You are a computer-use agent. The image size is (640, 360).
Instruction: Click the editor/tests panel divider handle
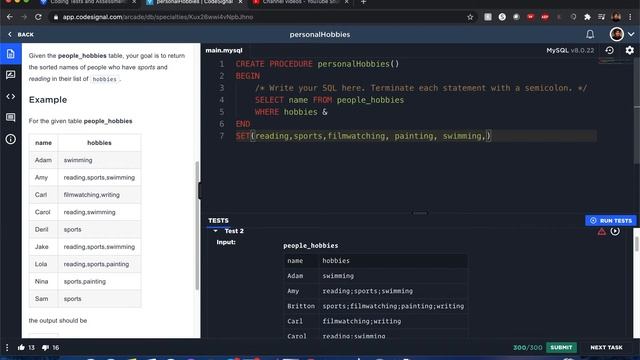pos(420,213)
